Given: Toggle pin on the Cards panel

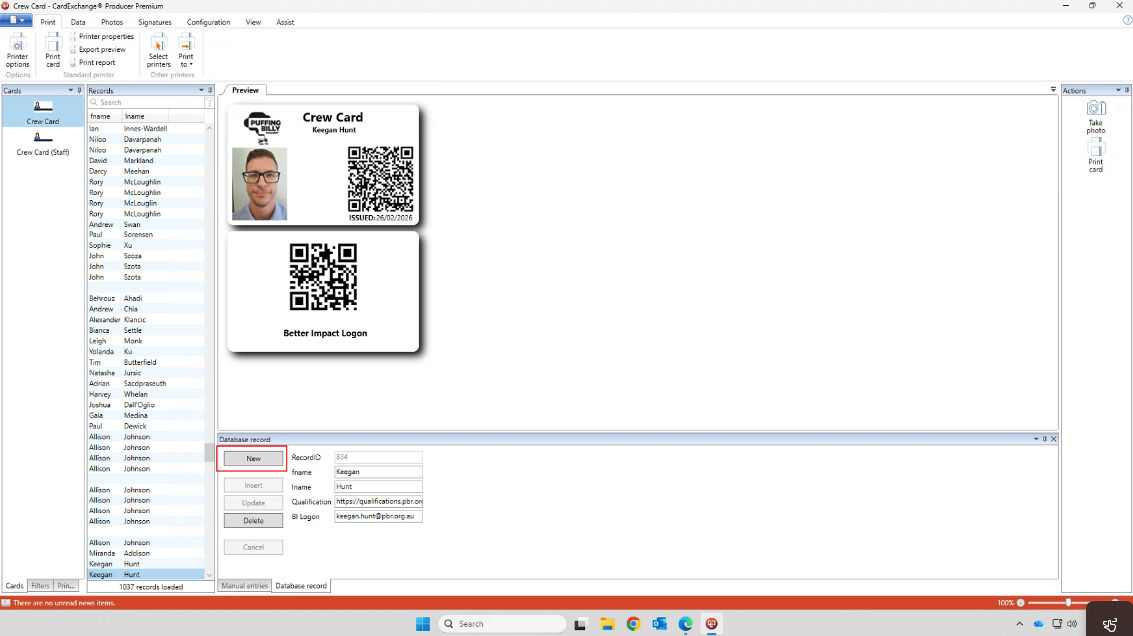Looking at the screenshot, I should [x=80, y=90].
